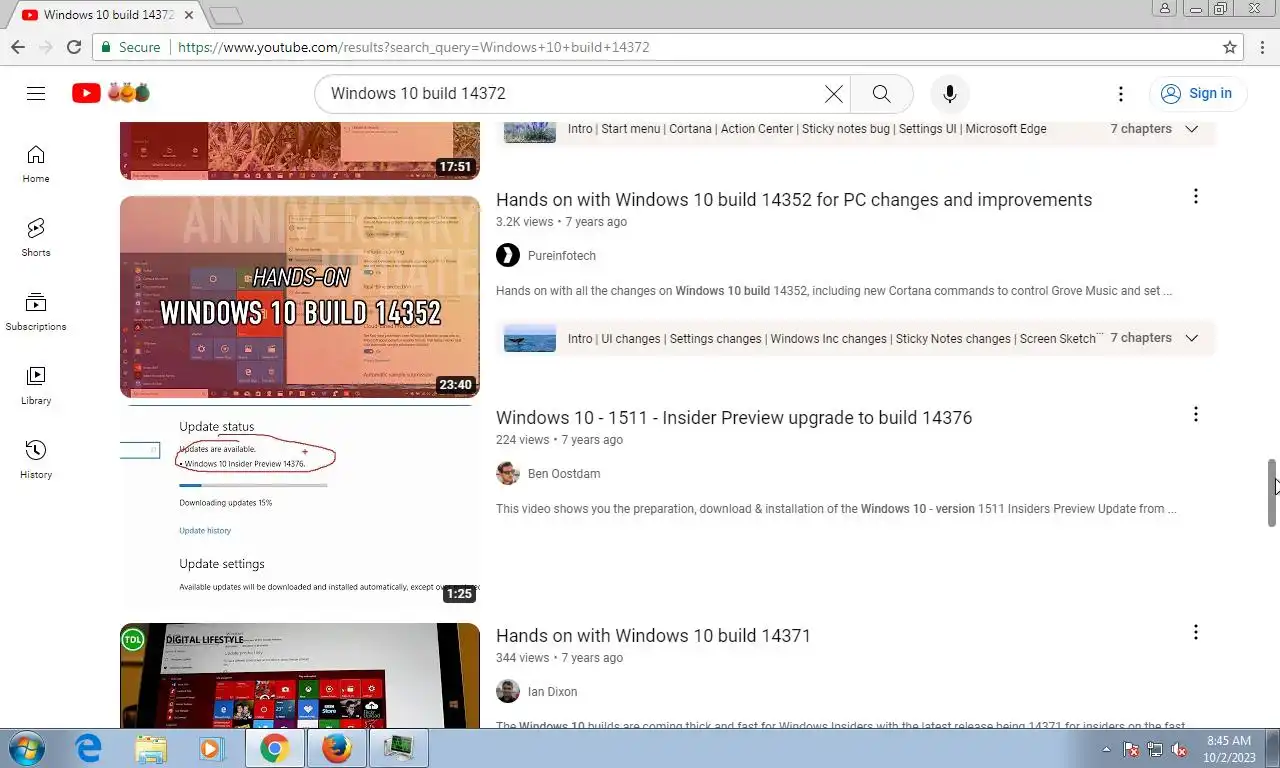Open the 17:51 video thumbnail
The width and height of the screenshot is (1280, 768).
point(300,151)
